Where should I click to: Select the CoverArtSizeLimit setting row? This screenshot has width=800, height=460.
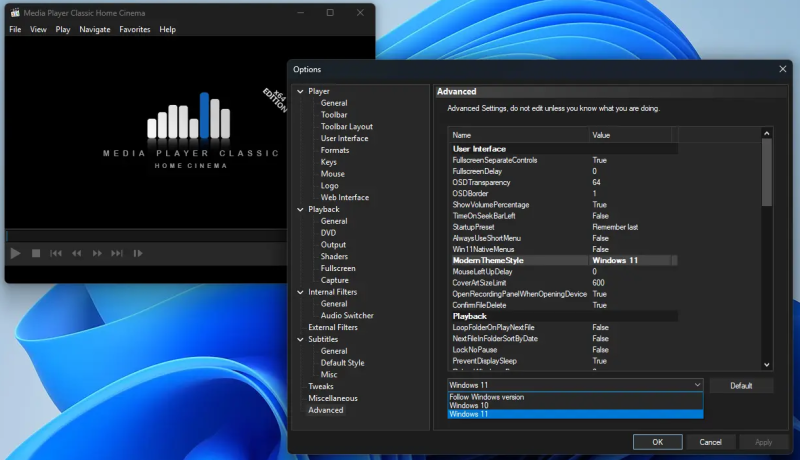(x=563, y=283)
